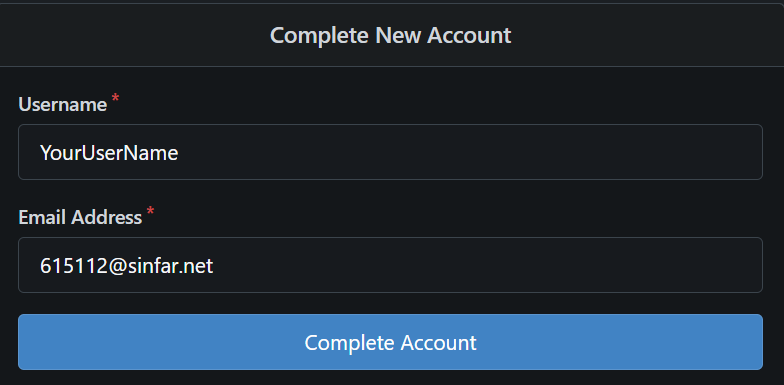The image size is (784, 385).
Task: Click the Email Address field label
Action: (x=80, y=218)
